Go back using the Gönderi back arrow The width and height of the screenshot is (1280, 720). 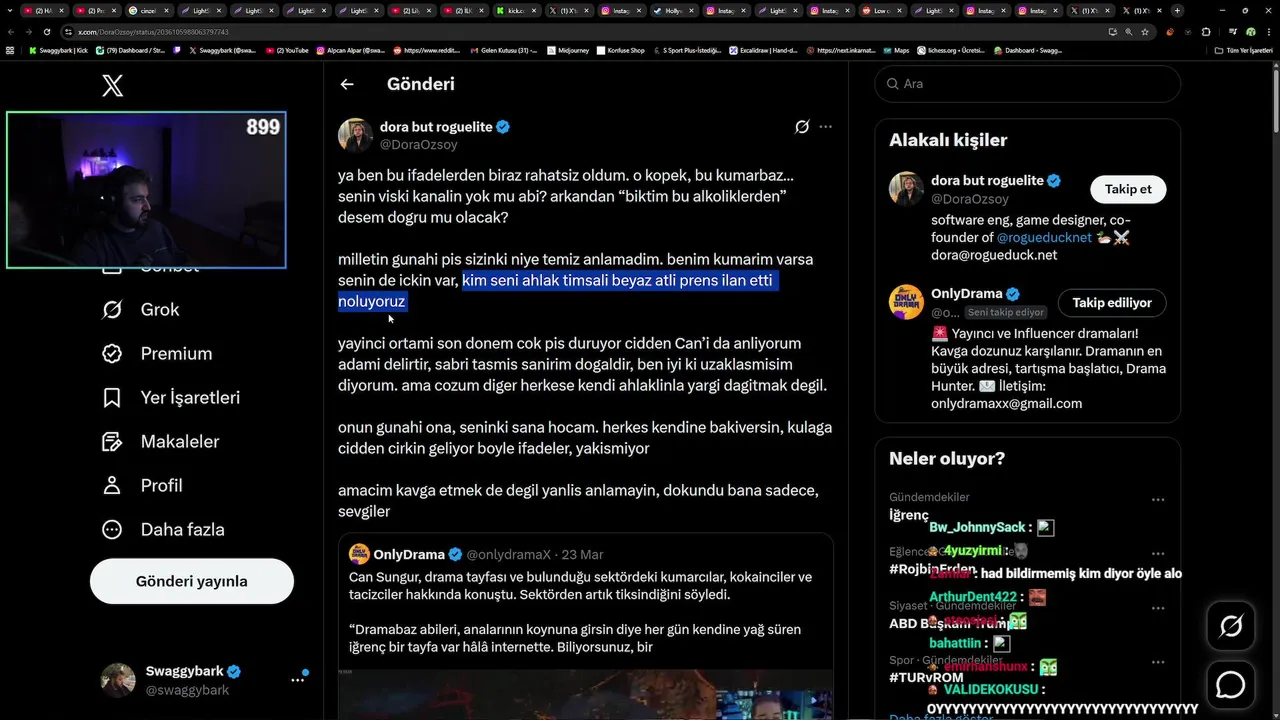[x=347, y=84]
